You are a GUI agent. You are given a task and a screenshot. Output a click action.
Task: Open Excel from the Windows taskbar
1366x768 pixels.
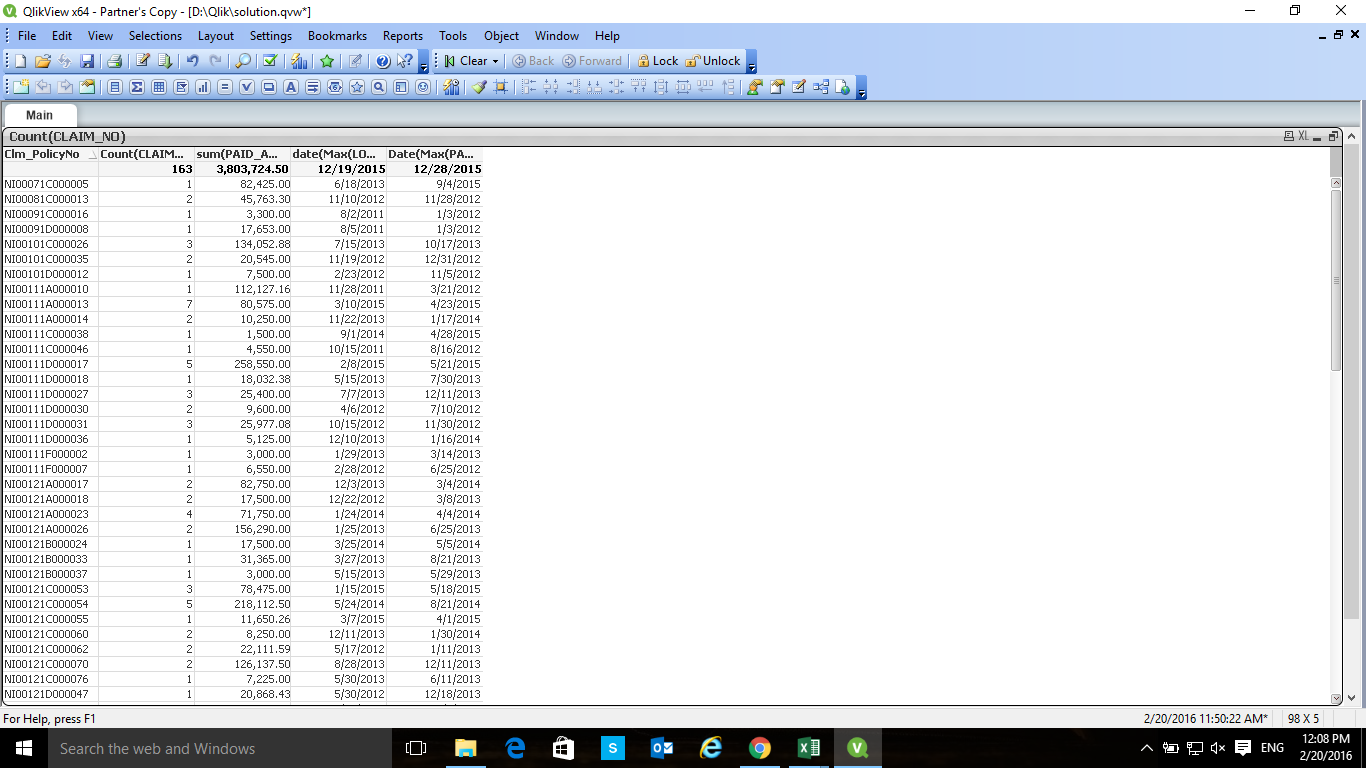[808, 748]
